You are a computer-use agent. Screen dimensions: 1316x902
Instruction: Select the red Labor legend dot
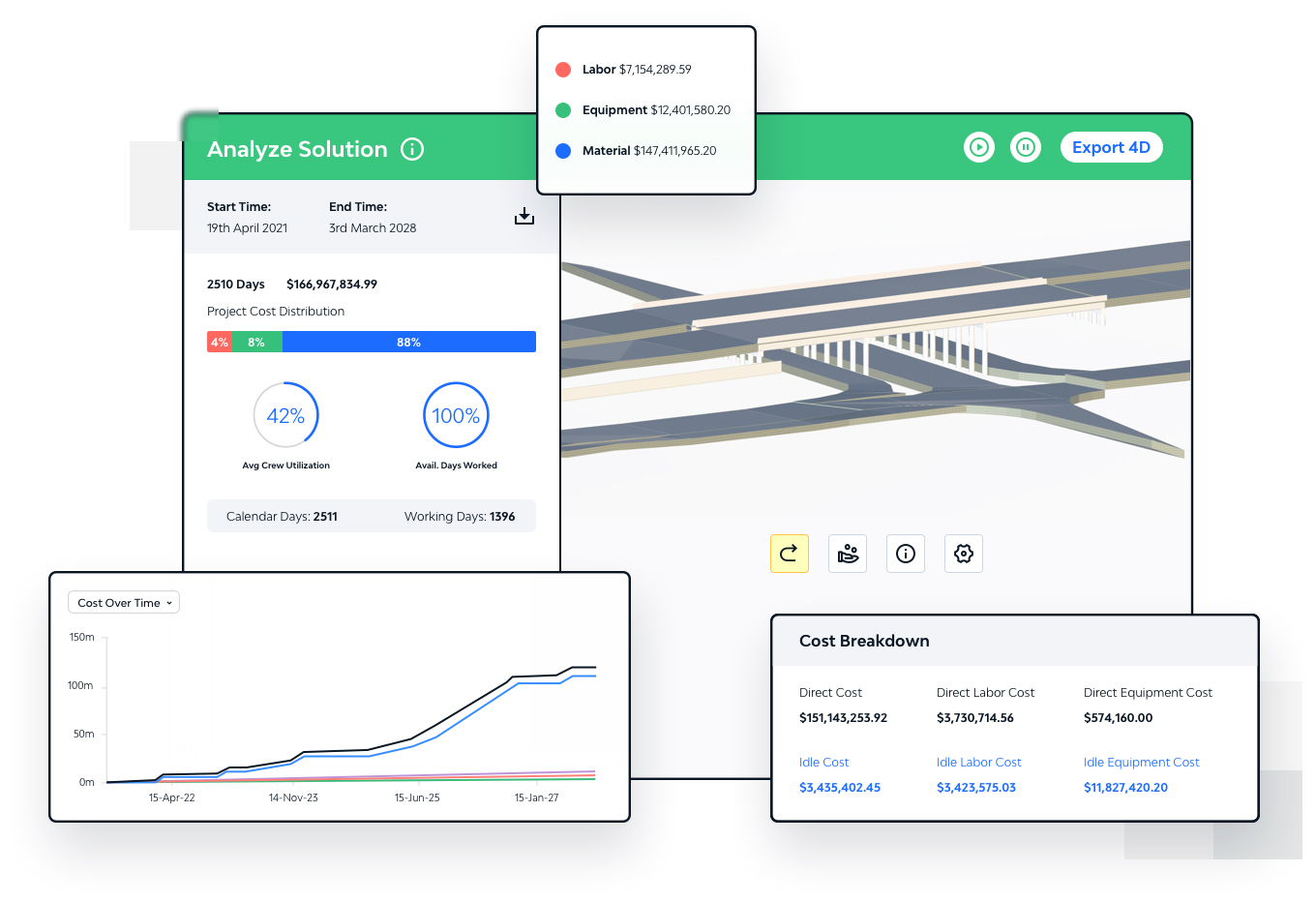[563, 70]
